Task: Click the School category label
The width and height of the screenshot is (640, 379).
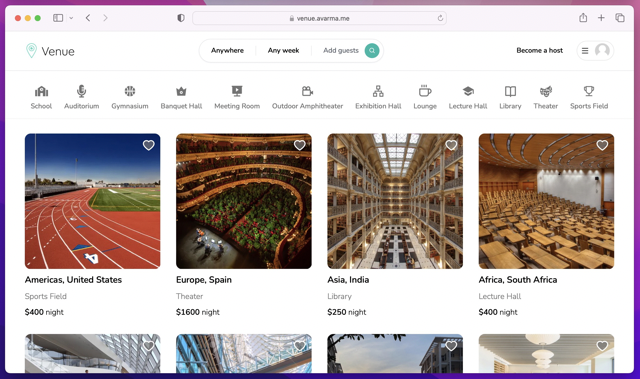Action: pyautogui.click(x=41, y=106)
